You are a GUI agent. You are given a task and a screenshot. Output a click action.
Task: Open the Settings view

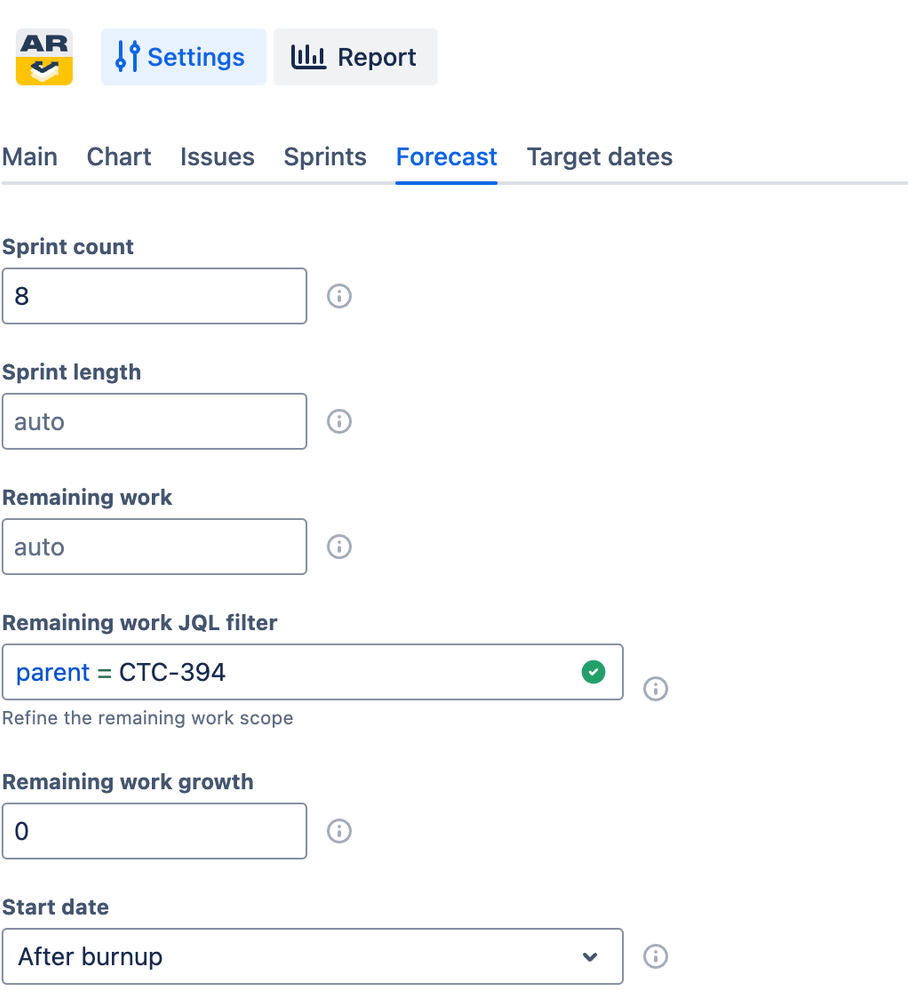pyautogui.click(x=183, y=57)
